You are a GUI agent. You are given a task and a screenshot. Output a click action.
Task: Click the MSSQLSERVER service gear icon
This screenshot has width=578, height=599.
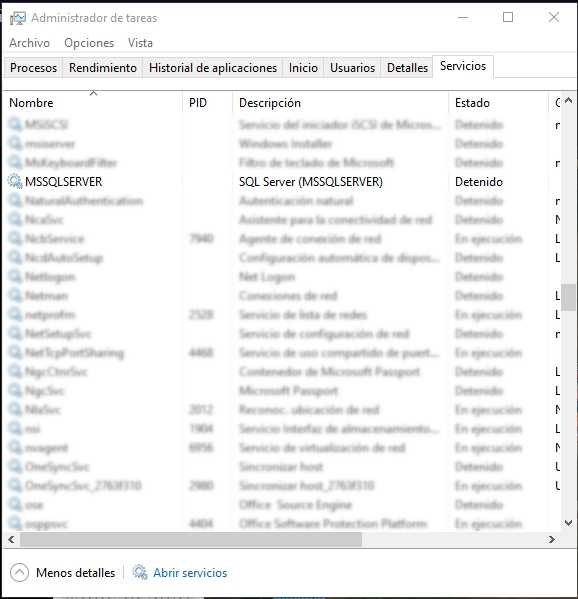pos(15,181)
